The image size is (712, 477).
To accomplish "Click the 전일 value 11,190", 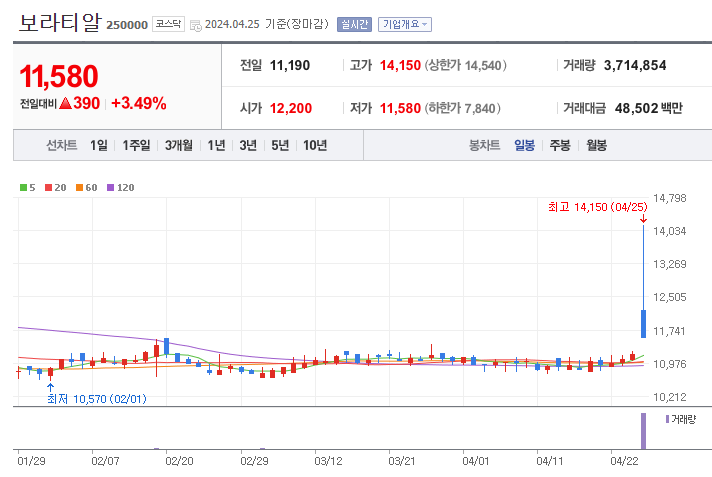I will point(290,65).
